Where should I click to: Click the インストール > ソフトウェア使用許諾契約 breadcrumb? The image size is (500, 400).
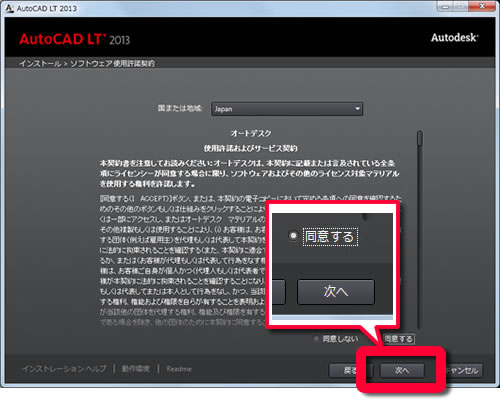tap(87, 63)
